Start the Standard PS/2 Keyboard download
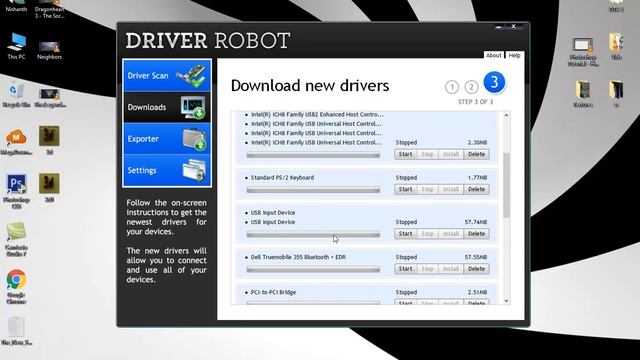The height and width of the screenshot is (360, 640). (405, 189)
